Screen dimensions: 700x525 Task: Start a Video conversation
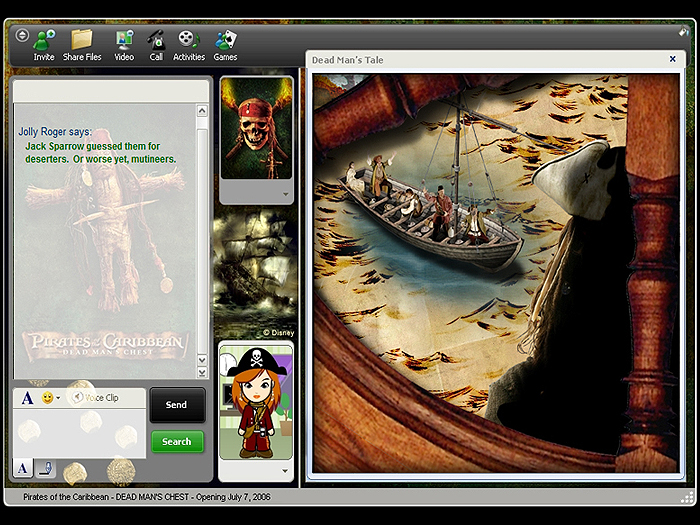tap(124, 46)
